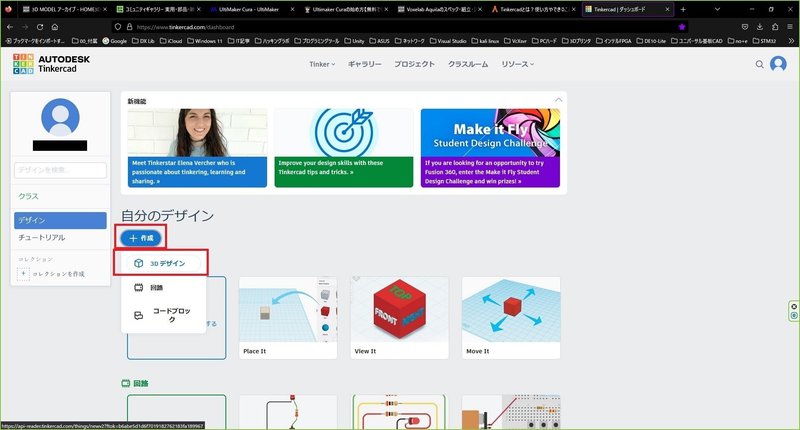Open チュートリアル in the sidebar

point(41,238)
